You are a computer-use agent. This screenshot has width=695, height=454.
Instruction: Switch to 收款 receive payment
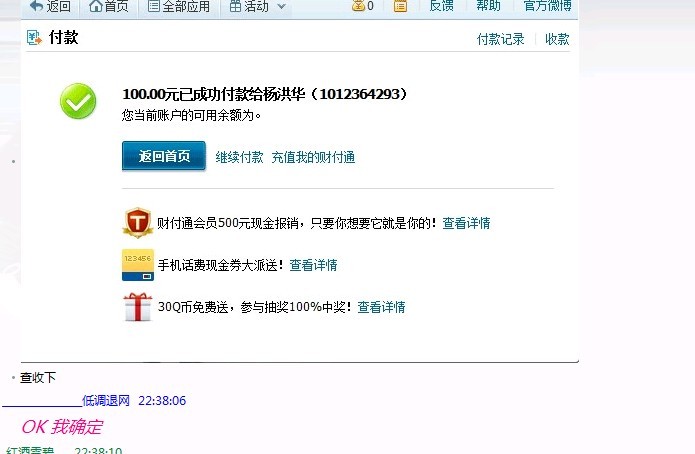coord(557,39)
